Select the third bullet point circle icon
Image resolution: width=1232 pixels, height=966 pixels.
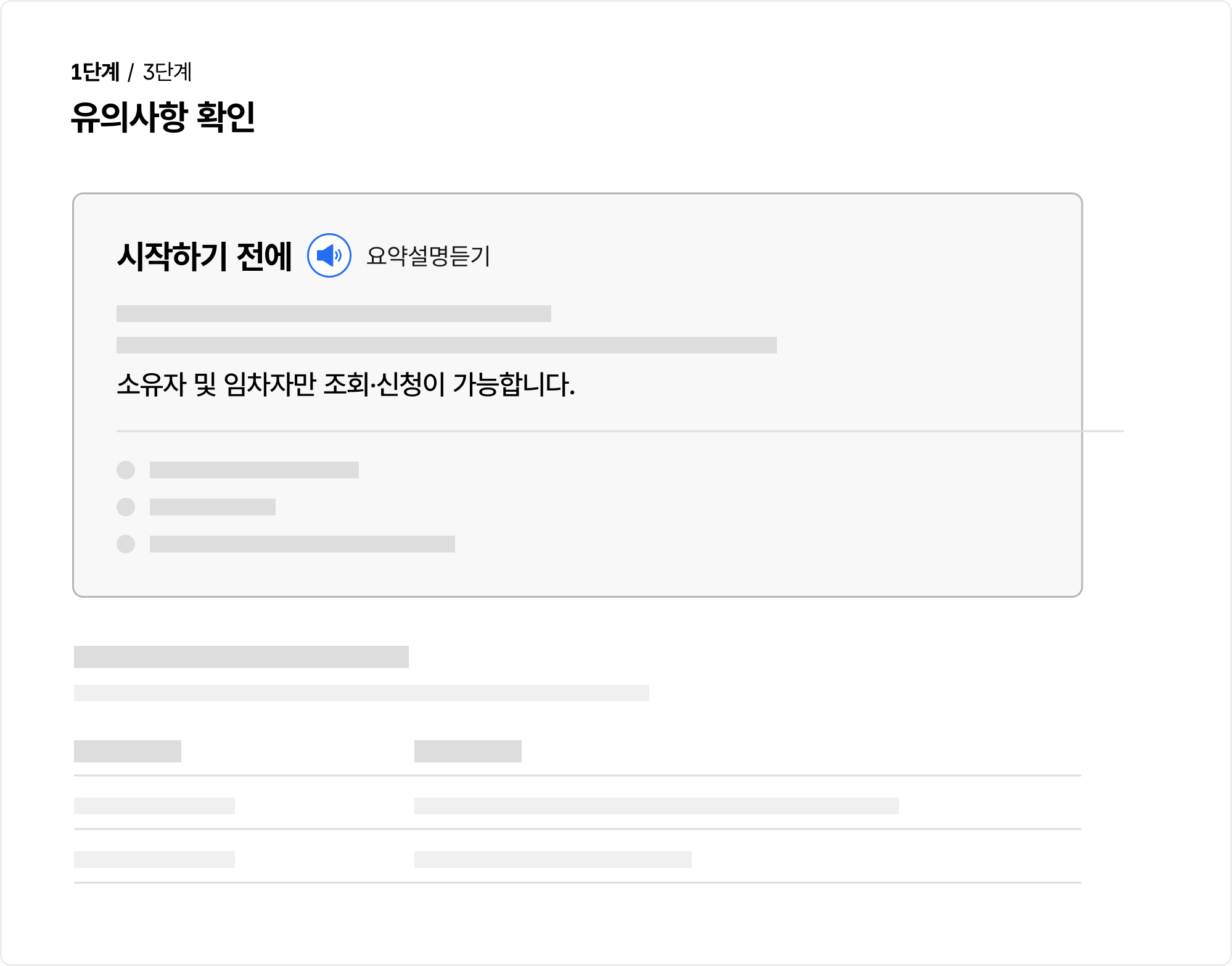126,543
